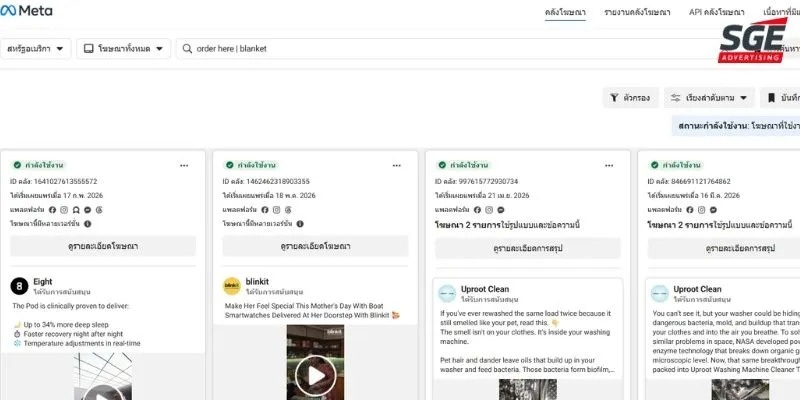Click the filter funnel button
800x400 pixels.
coord(631,97)
